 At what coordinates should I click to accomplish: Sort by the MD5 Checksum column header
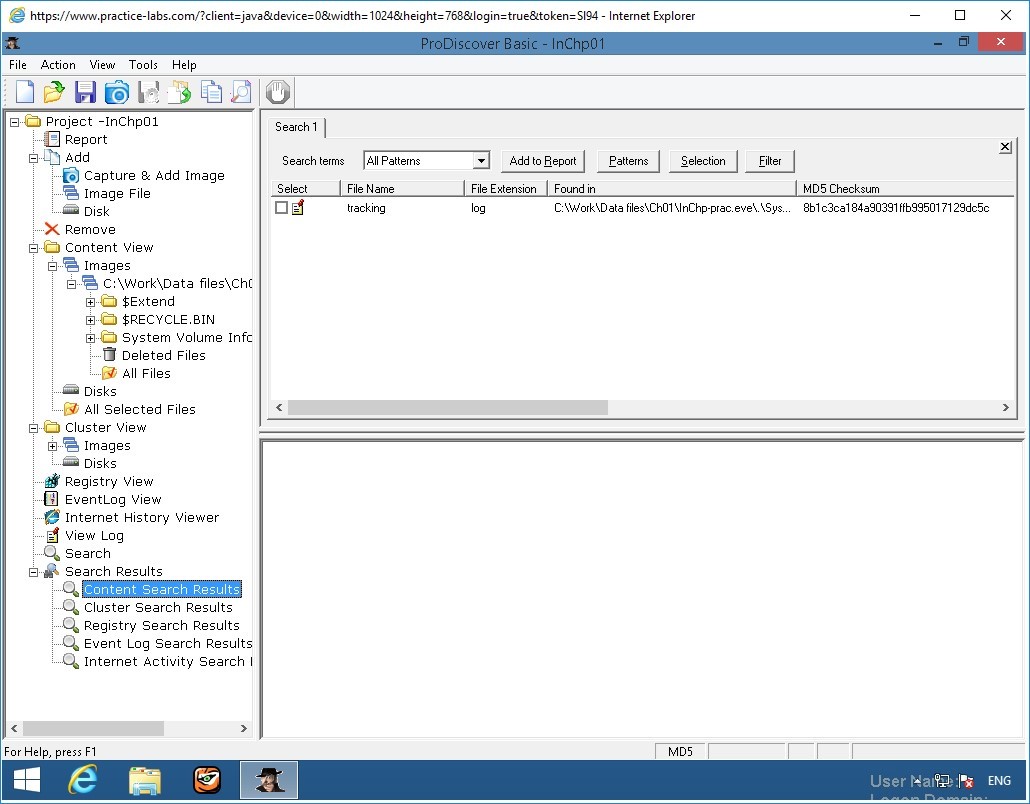click(x=905, y=189)
